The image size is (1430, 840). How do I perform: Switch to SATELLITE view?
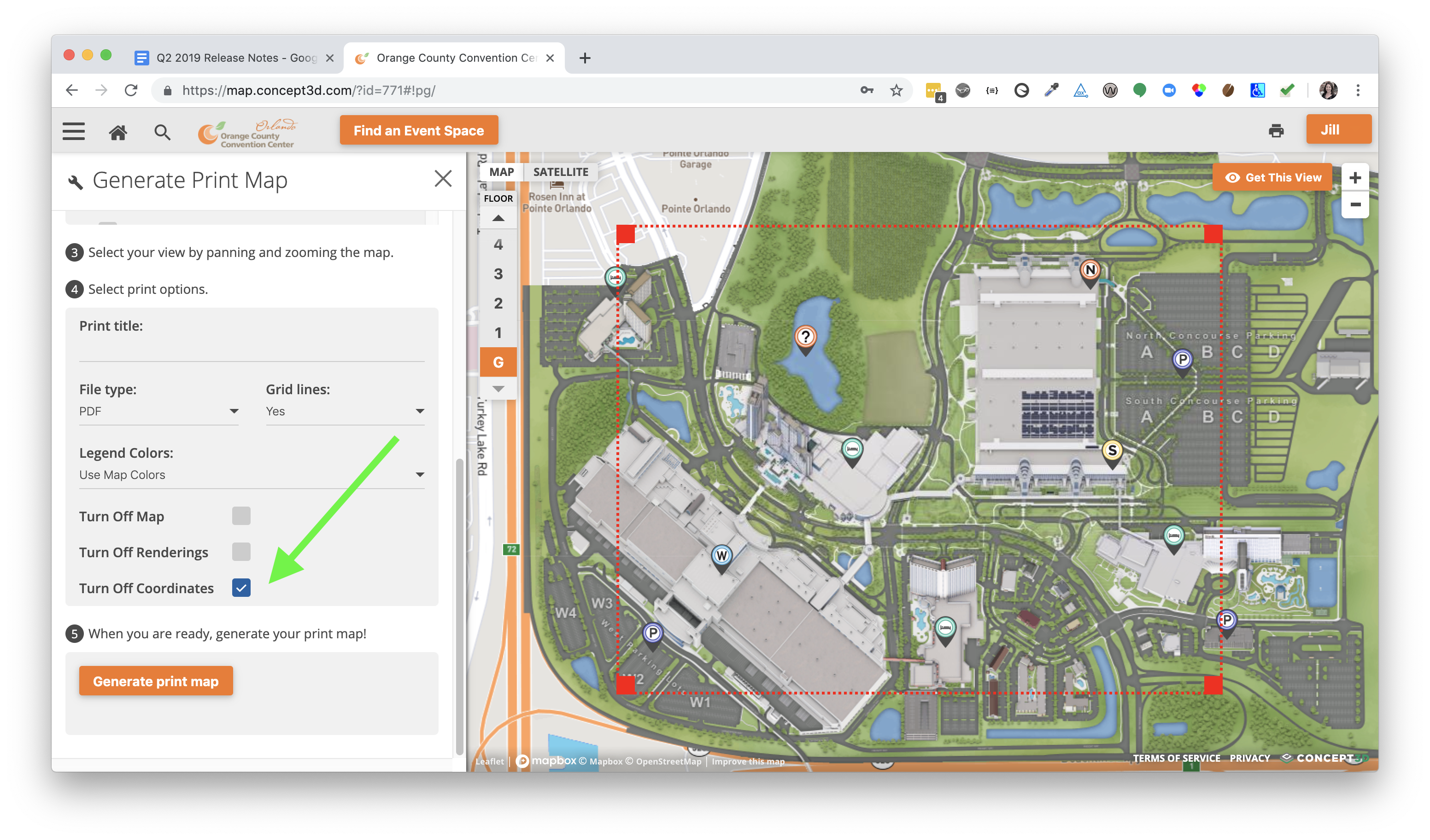561,172
